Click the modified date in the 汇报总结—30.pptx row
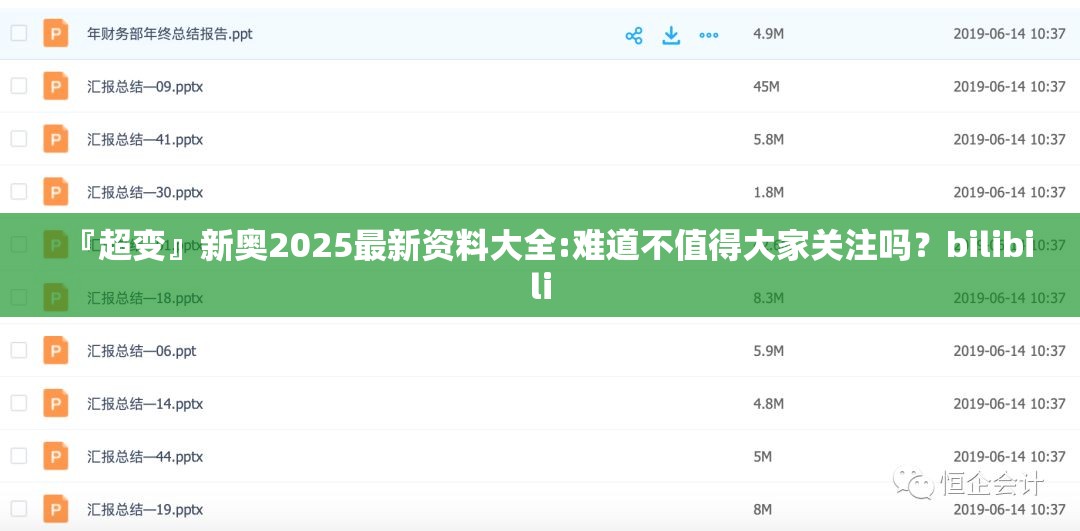The height and width of the screenshot is (531, 1080). (1009, 192)
